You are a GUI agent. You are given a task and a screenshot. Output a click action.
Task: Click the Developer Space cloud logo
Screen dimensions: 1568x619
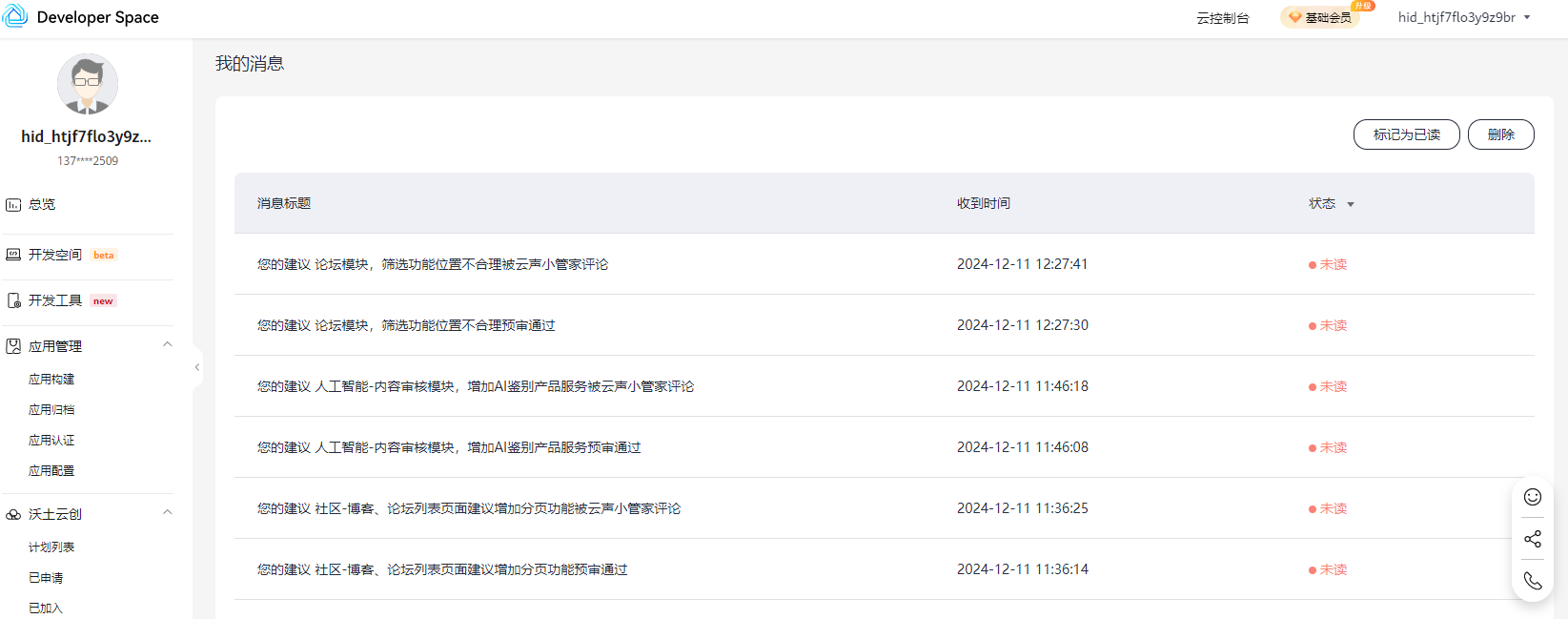coord(15,16)
